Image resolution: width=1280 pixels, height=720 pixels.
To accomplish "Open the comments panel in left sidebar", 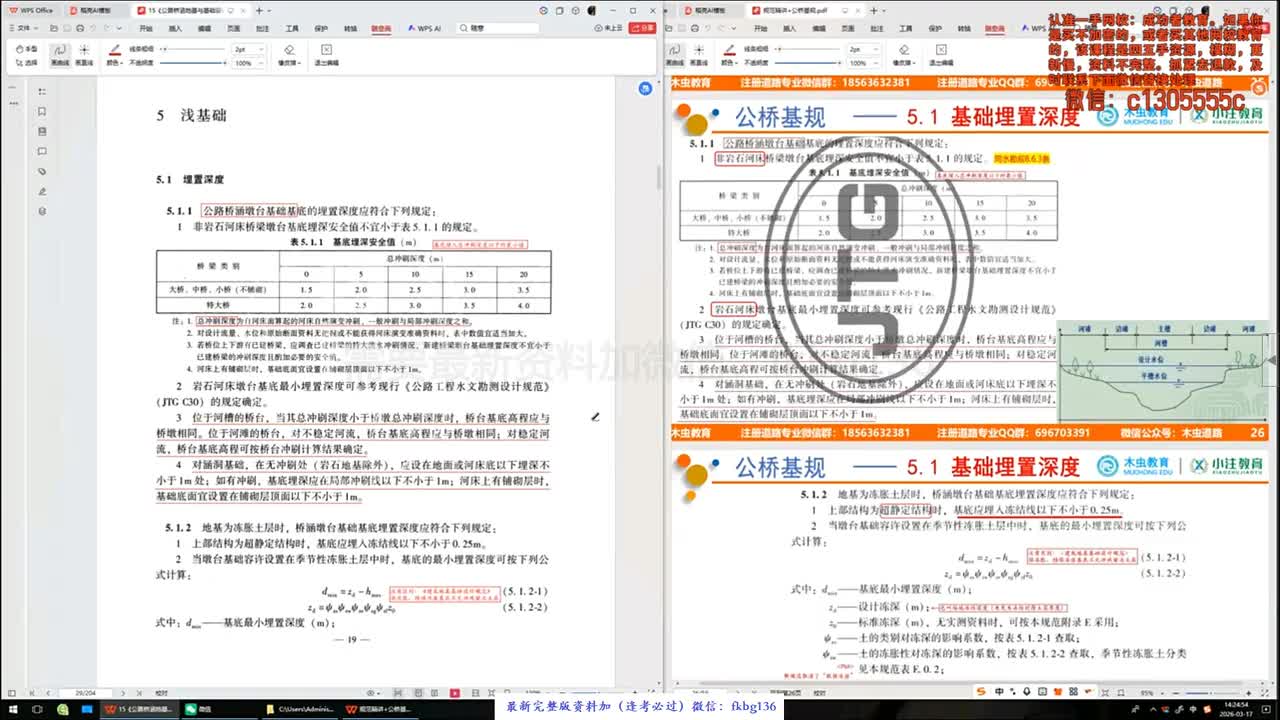I will pos(42,151).
